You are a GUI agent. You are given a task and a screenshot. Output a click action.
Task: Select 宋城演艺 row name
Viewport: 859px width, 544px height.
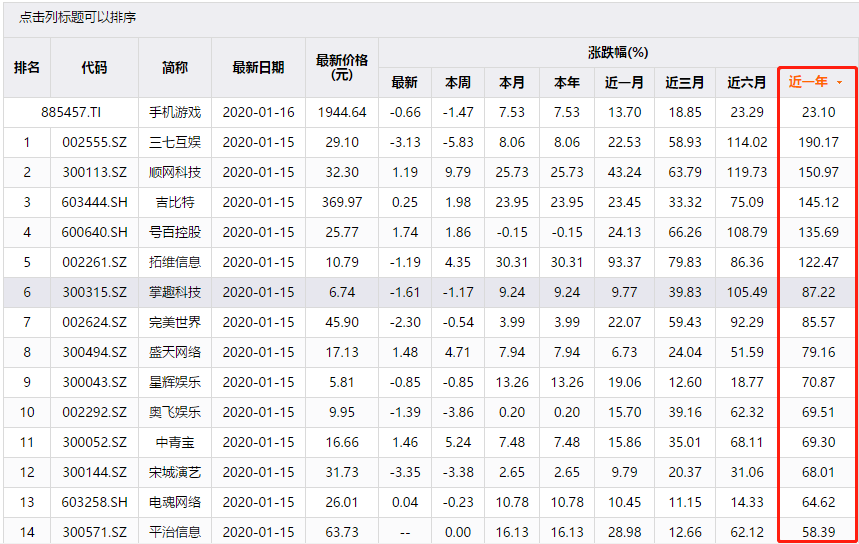175,472
